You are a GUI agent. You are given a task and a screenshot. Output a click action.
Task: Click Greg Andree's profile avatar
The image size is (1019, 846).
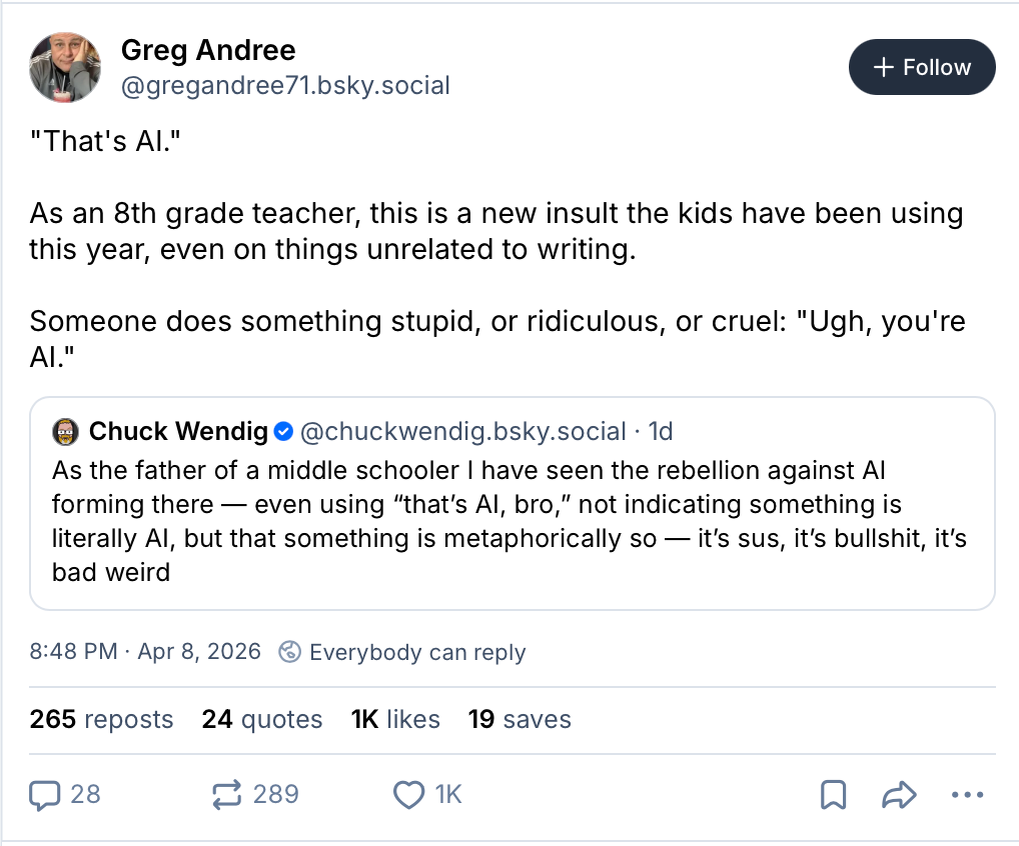point(65,67)
